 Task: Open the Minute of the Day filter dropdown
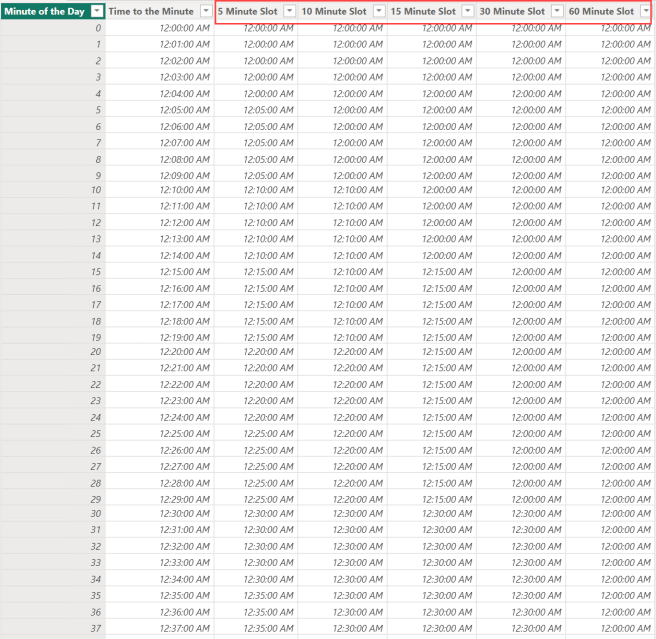pyautogui.click(x=96, y=10)
